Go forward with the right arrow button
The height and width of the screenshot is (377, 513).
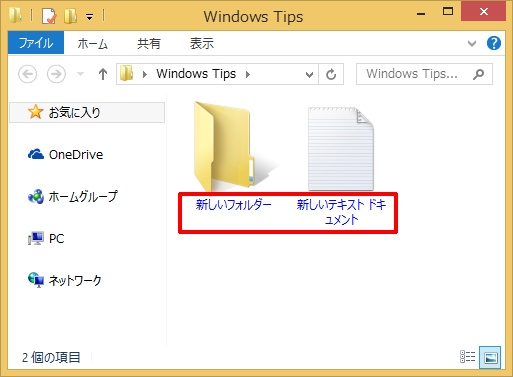pos(56,74)
